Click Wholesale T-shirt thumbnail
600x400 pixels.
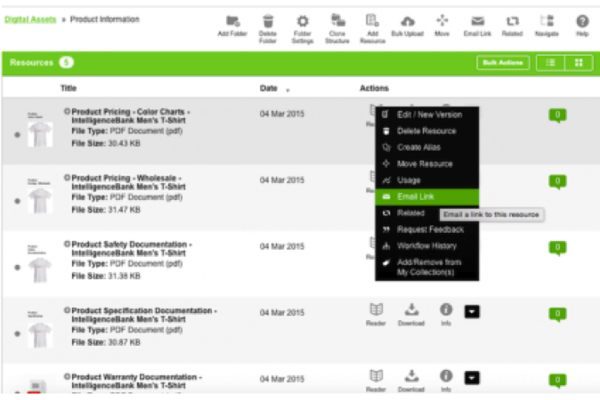coord(40,200)
